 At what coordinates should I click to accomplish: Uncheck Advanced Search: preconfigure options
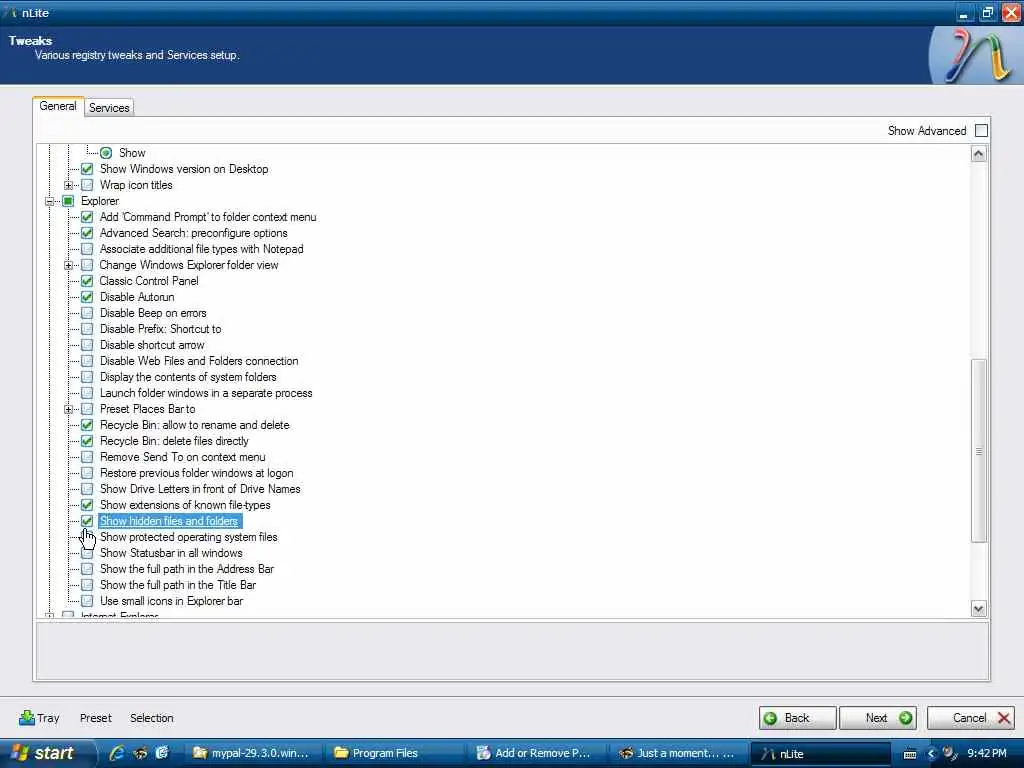(87, 233)
